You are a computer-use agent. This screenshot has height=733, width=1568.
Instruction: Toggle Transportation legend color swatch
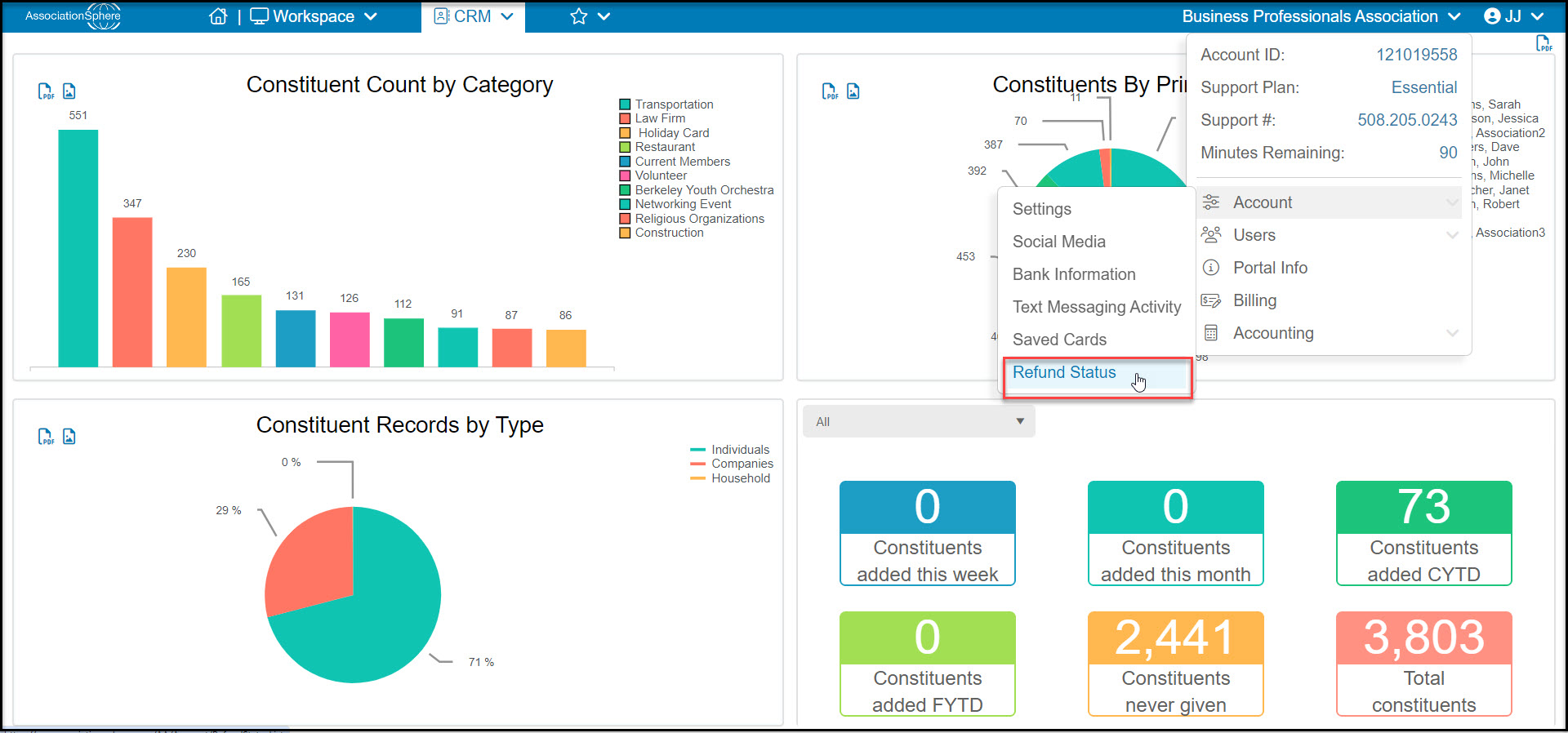tap(625, 104)
